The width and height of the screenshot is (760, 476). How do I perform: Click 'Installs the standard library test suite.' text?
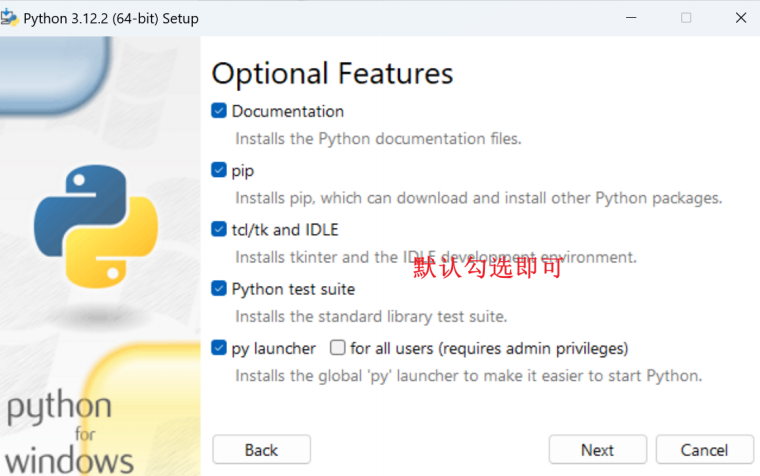(371, 317)
